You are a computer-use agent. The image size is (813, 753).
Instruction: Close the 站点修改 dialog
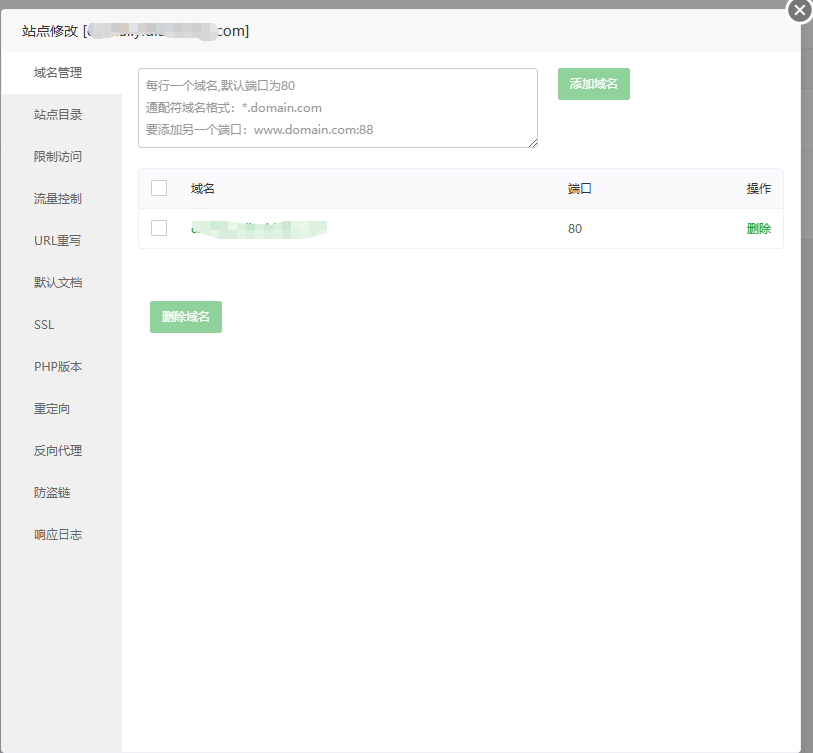[x=798, y=11]
